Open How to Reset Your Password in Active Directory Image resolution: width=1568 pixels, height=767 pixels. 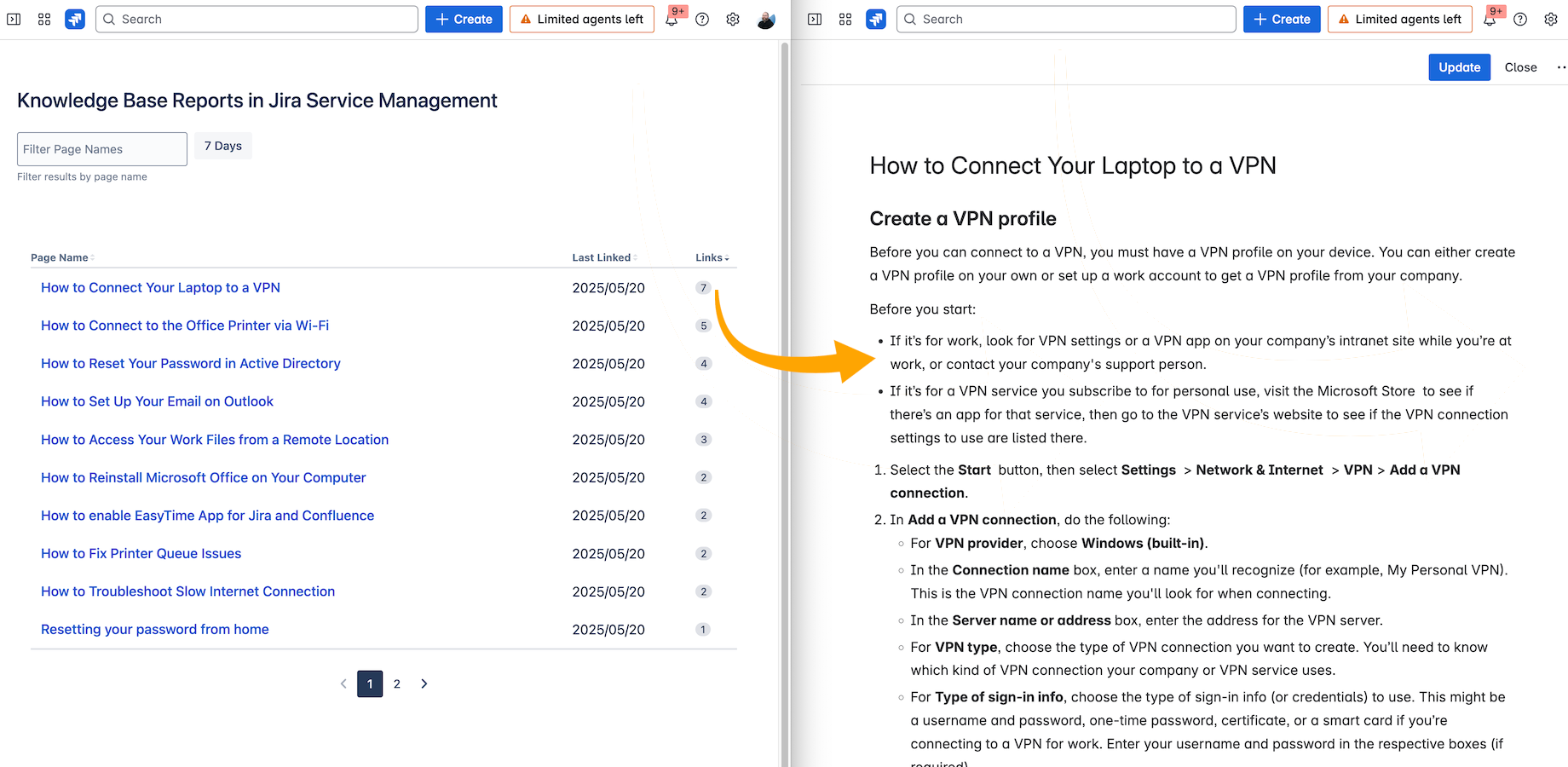[x=191, y=363]
